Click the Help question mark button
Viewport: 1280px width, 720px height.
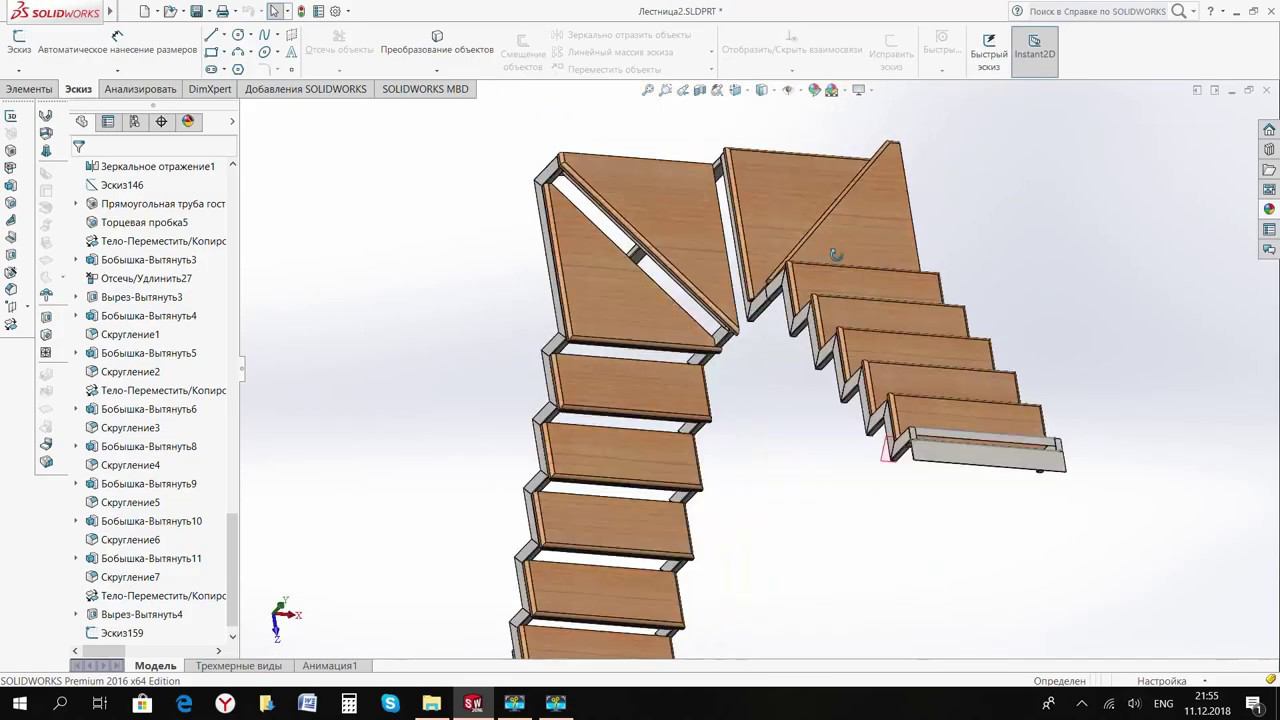point(1212,12)
